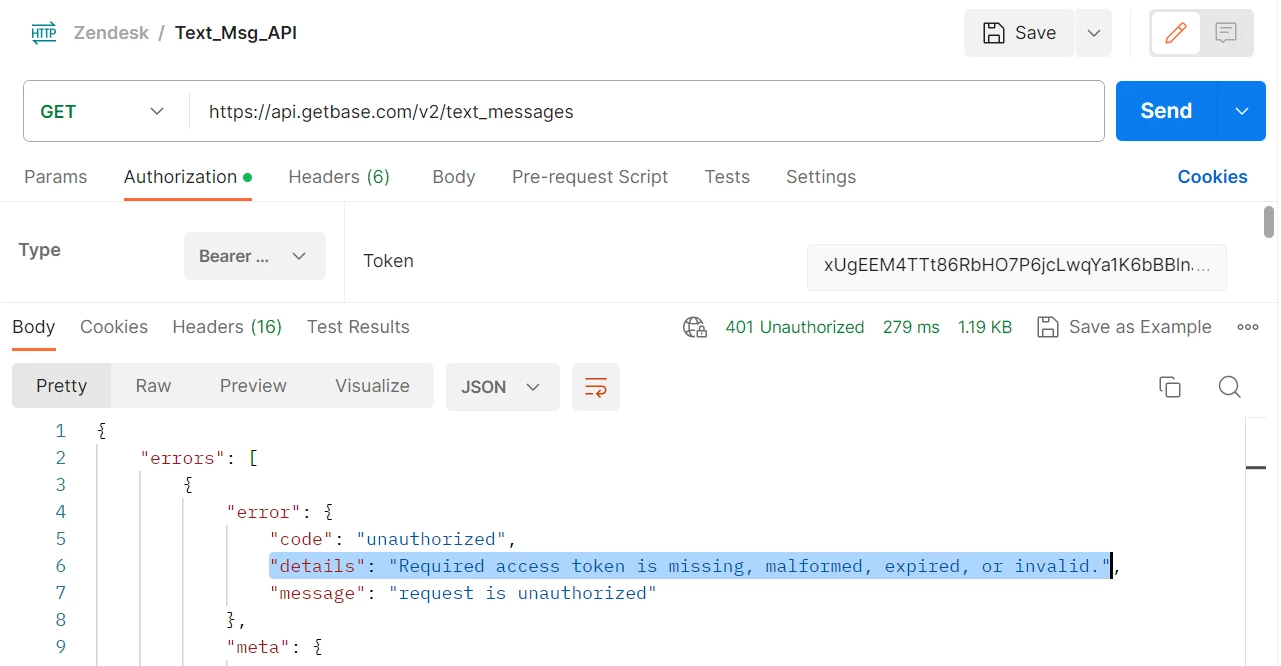
Task: Switch to the request Body tab
Action: pyautogui.click(x=453, y=177)
